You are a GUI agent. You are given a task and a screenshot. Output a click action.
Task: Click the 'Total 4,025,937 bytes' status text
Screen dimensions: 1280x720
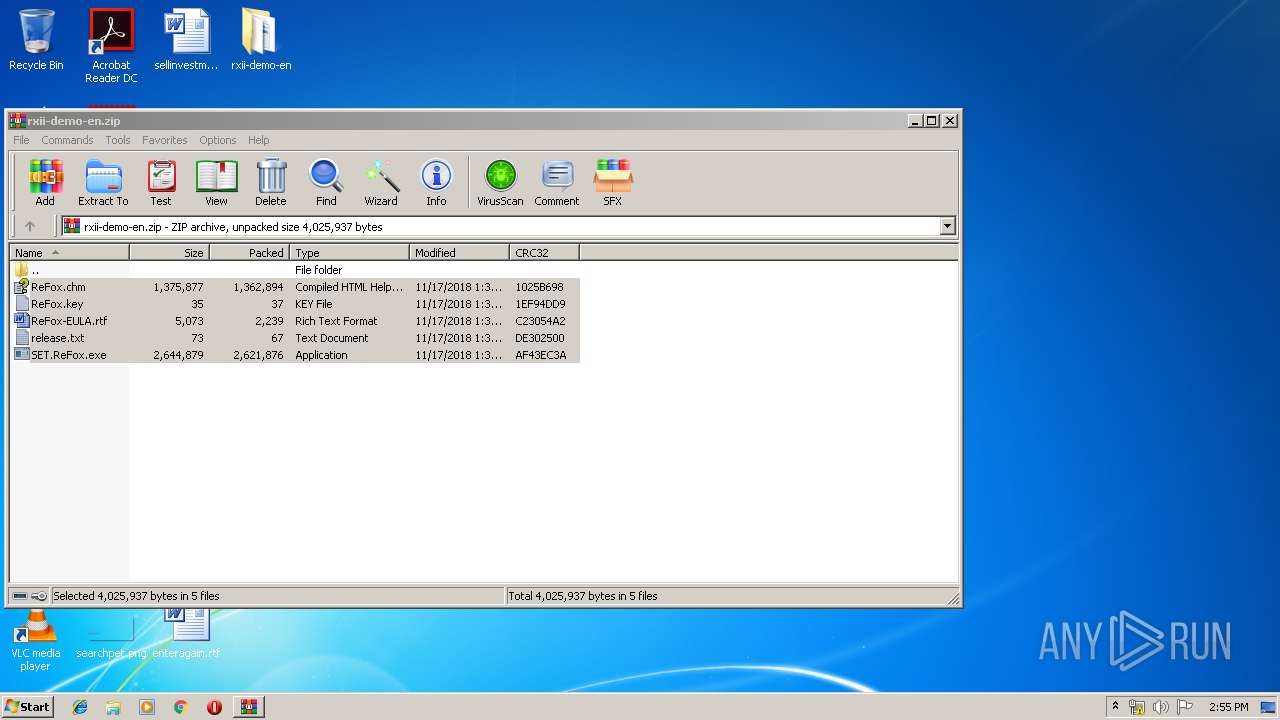pyautogui.click(x=583, y=596)
